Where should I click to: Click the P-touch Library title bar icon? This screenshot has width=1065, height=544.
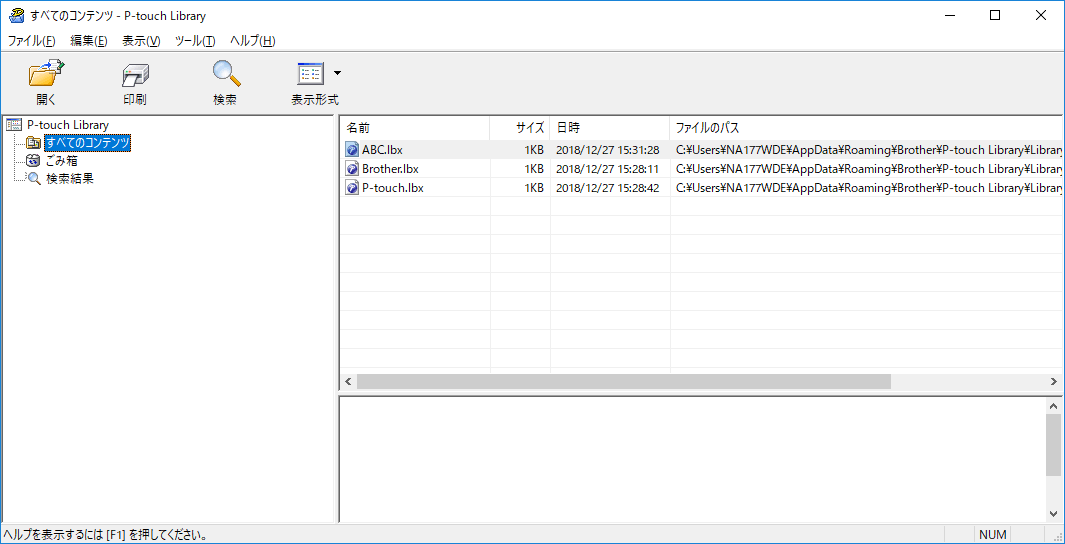coord(16,16)
